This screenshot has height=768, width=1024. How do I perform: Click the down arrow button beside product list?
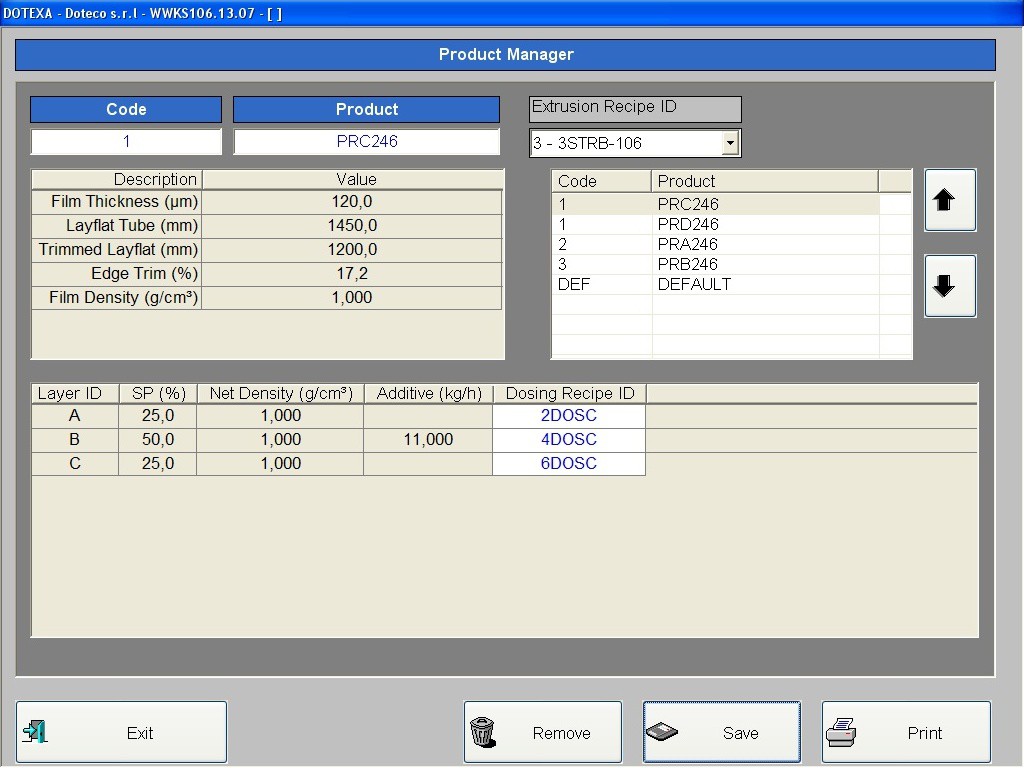(x=950, y=286)
